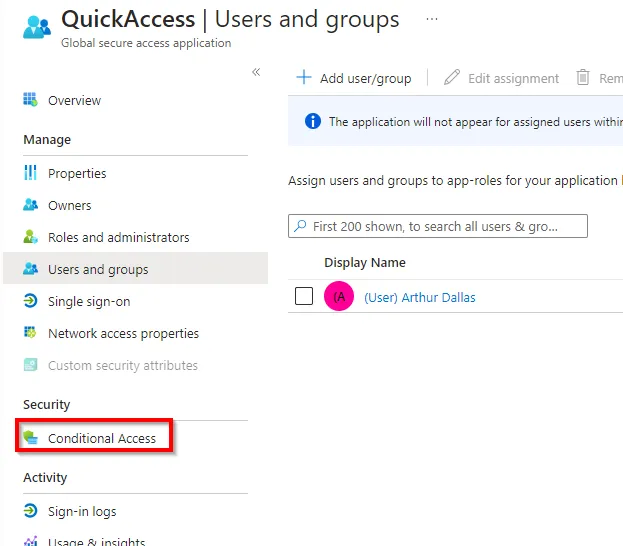Image resolution: width=623 pixels, height=546 pixels.
Task: Click the 'Global secure access application' subtitle
Action: pos(146,43)
